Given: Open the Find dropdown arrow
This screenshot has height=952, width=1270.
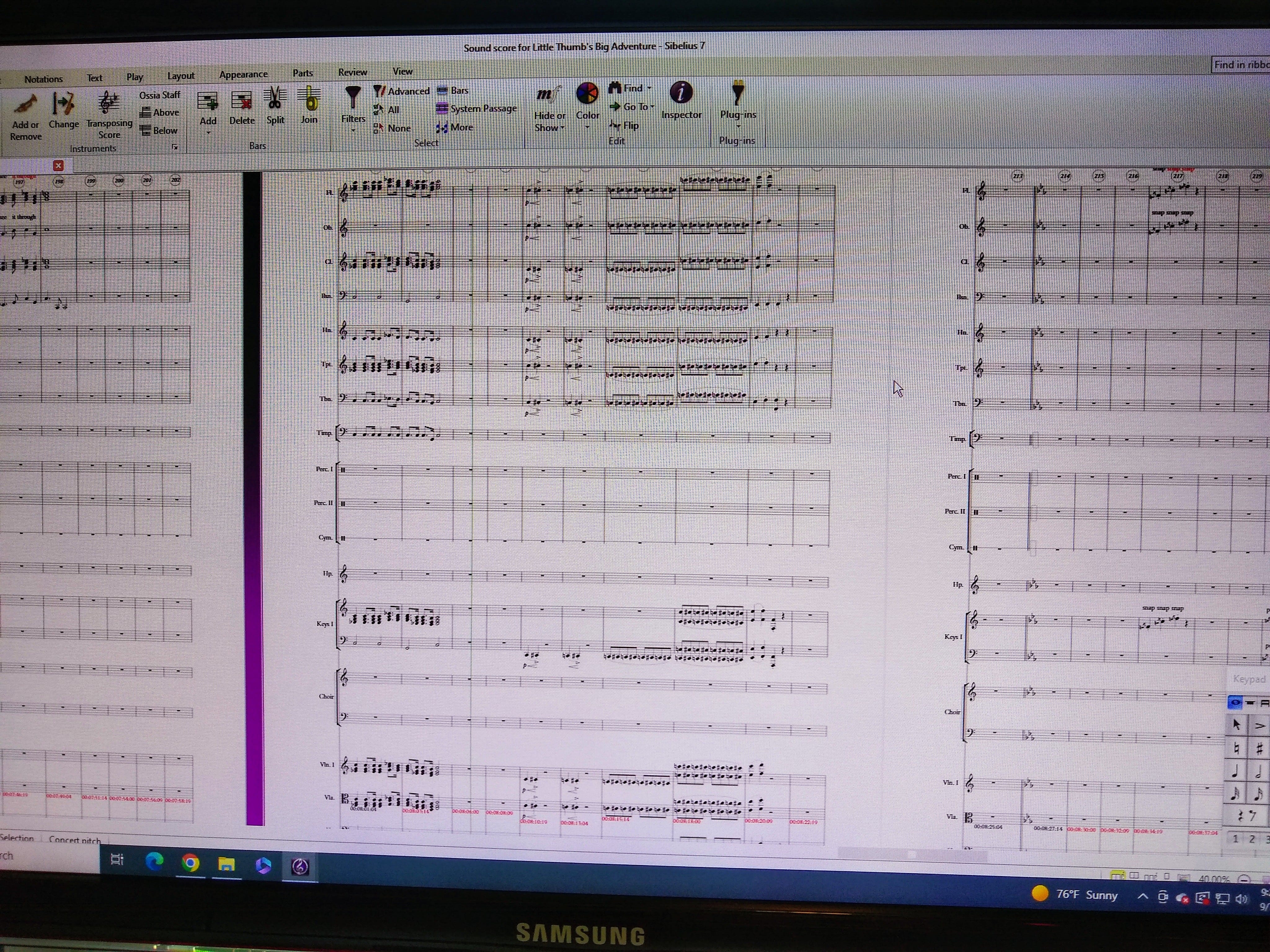Looking at the screenshot, I should (x=649, y=88).
